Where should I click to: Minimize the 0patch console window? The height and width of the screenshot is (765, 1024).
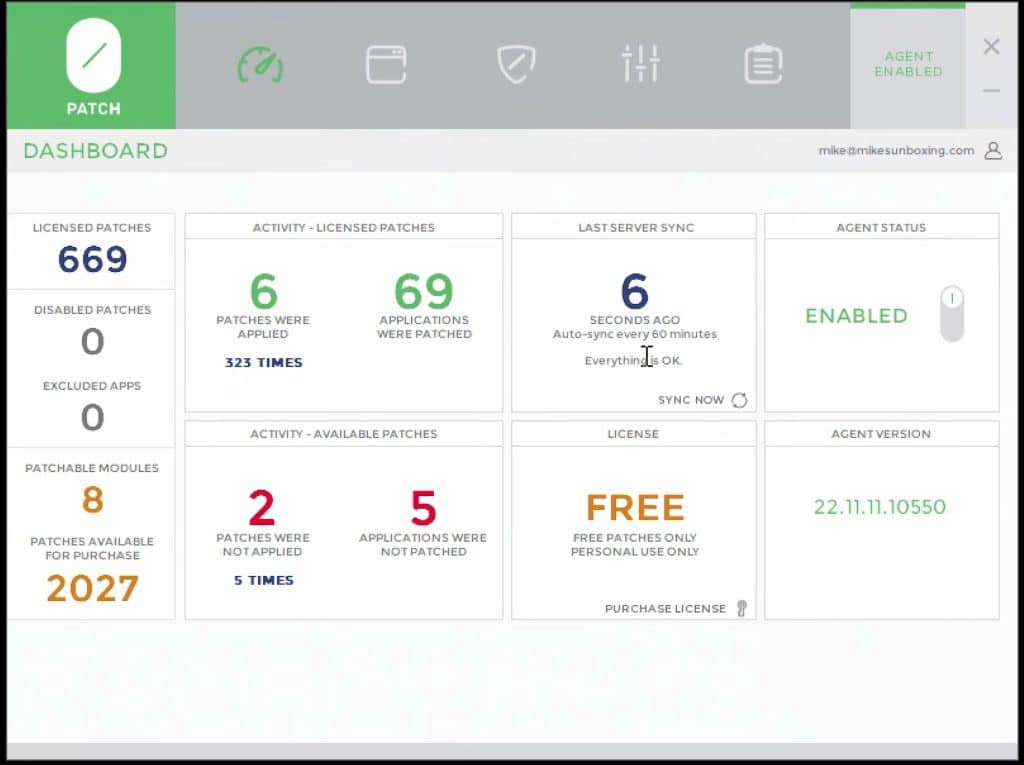[x=991, y=91]
